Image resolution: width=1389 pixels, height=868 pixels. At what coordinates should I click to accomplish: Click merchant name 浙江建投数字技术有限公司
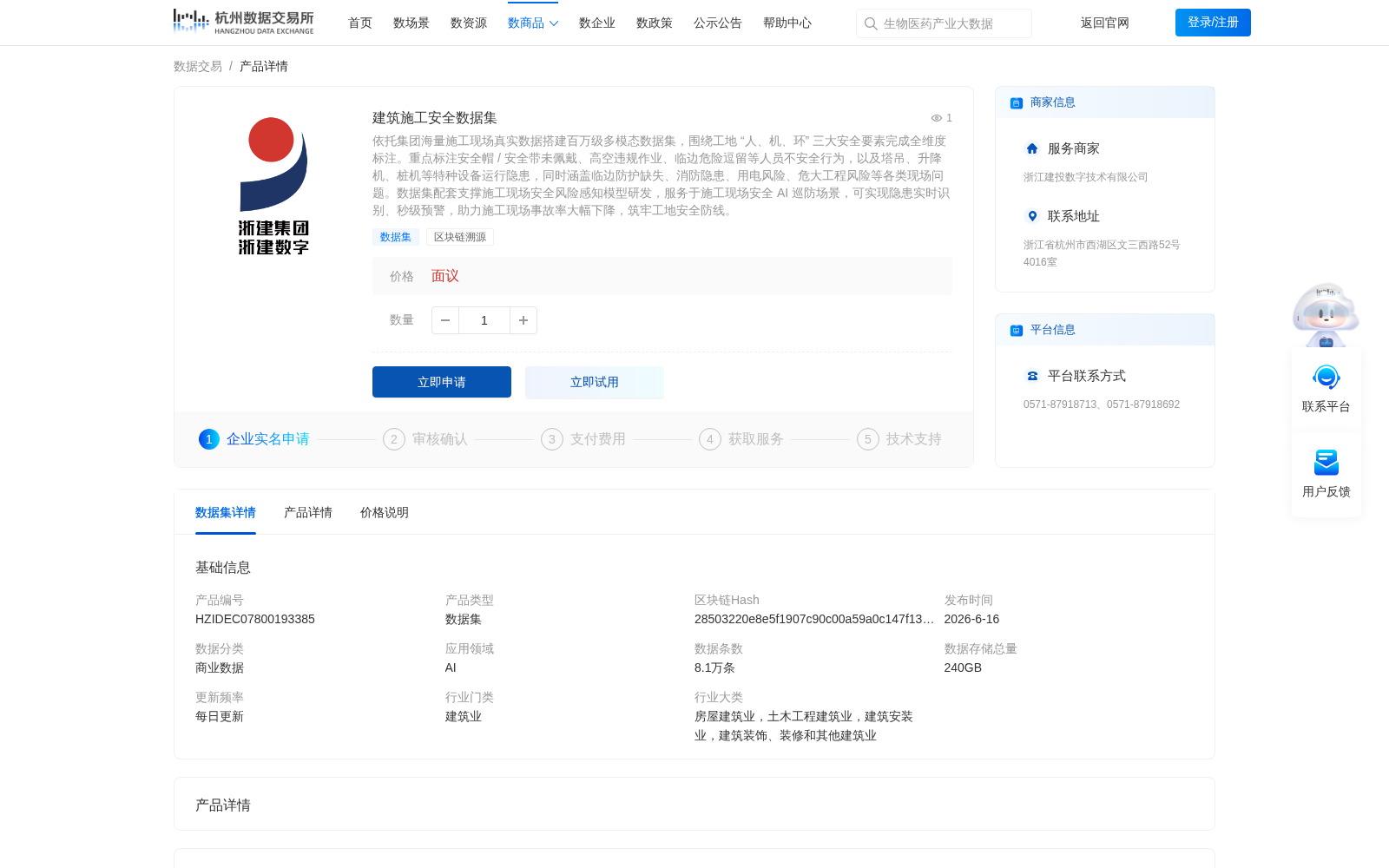[1085, 177]
